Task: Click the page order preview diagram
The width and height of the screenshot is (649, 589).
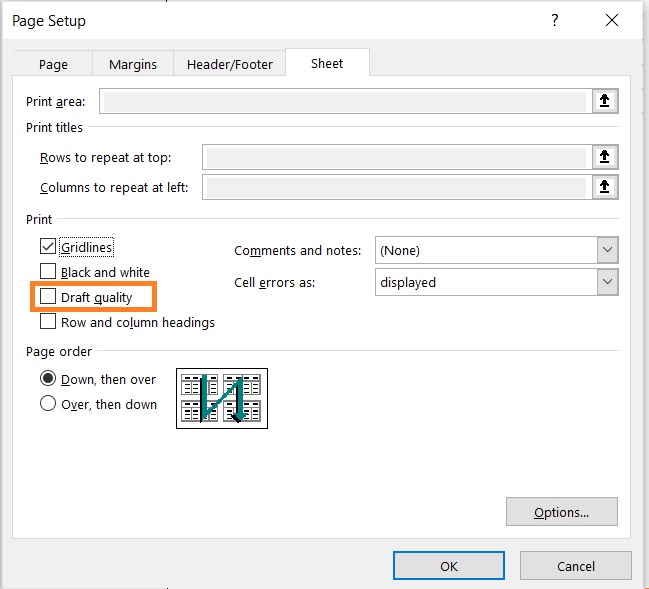Action: click(x=222, y=398)
